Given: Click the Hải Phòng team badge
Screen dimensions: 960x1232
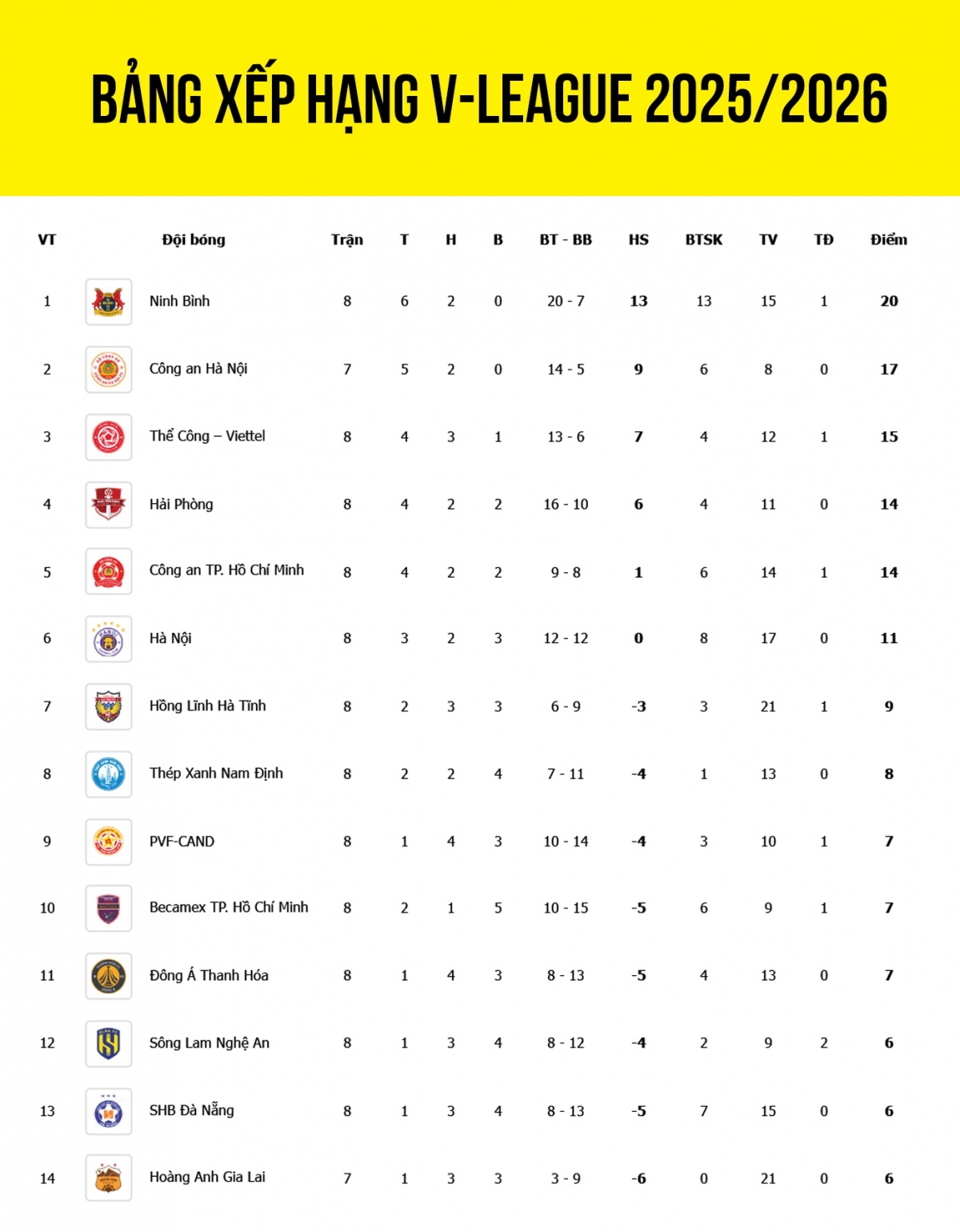Looking at the screenshot, I should point(109,505).
